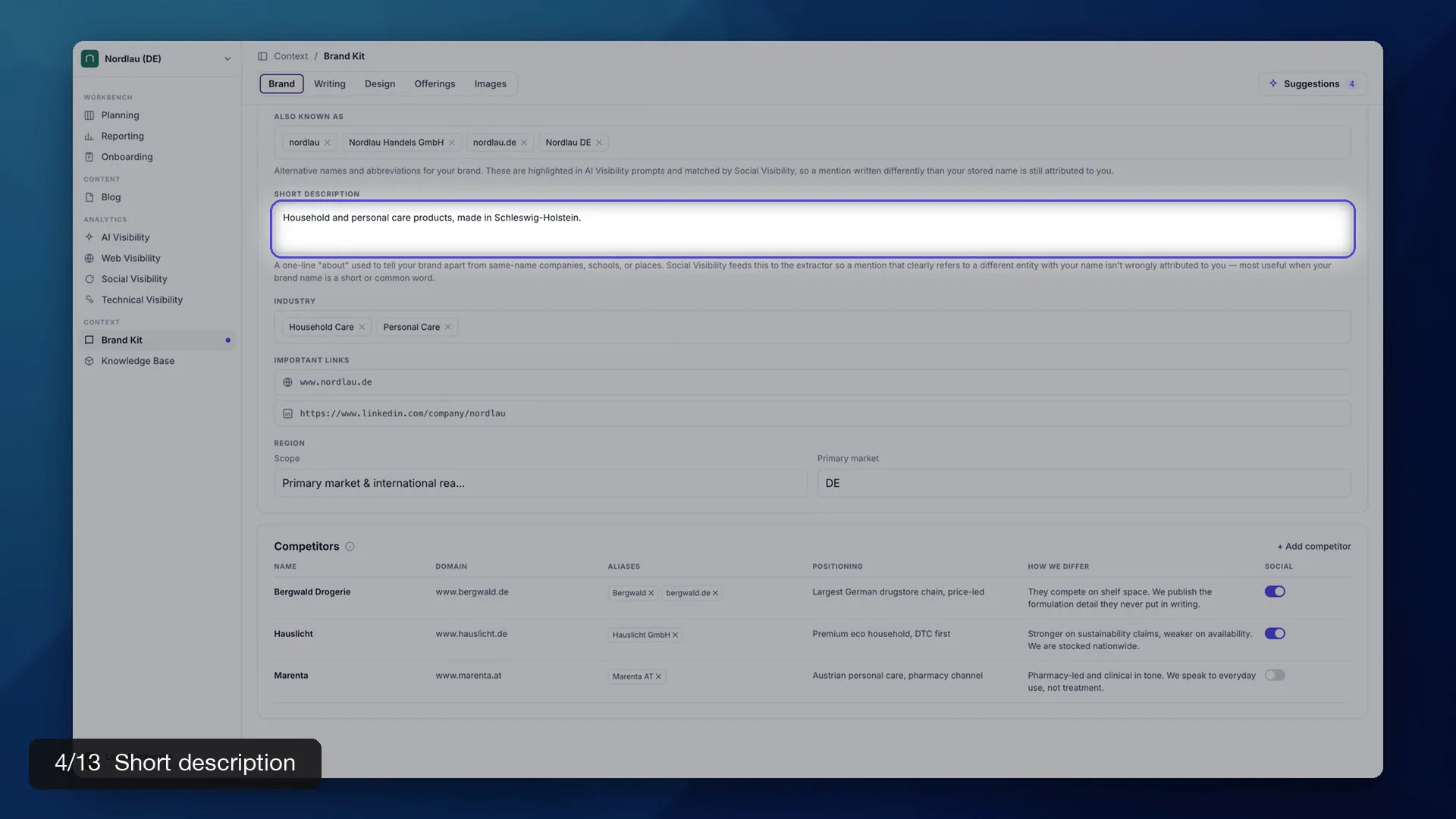Click 'Largest German drugstore chain, price-led' positioning
This screenshot has width=1456, height=819.
point(898,592)
